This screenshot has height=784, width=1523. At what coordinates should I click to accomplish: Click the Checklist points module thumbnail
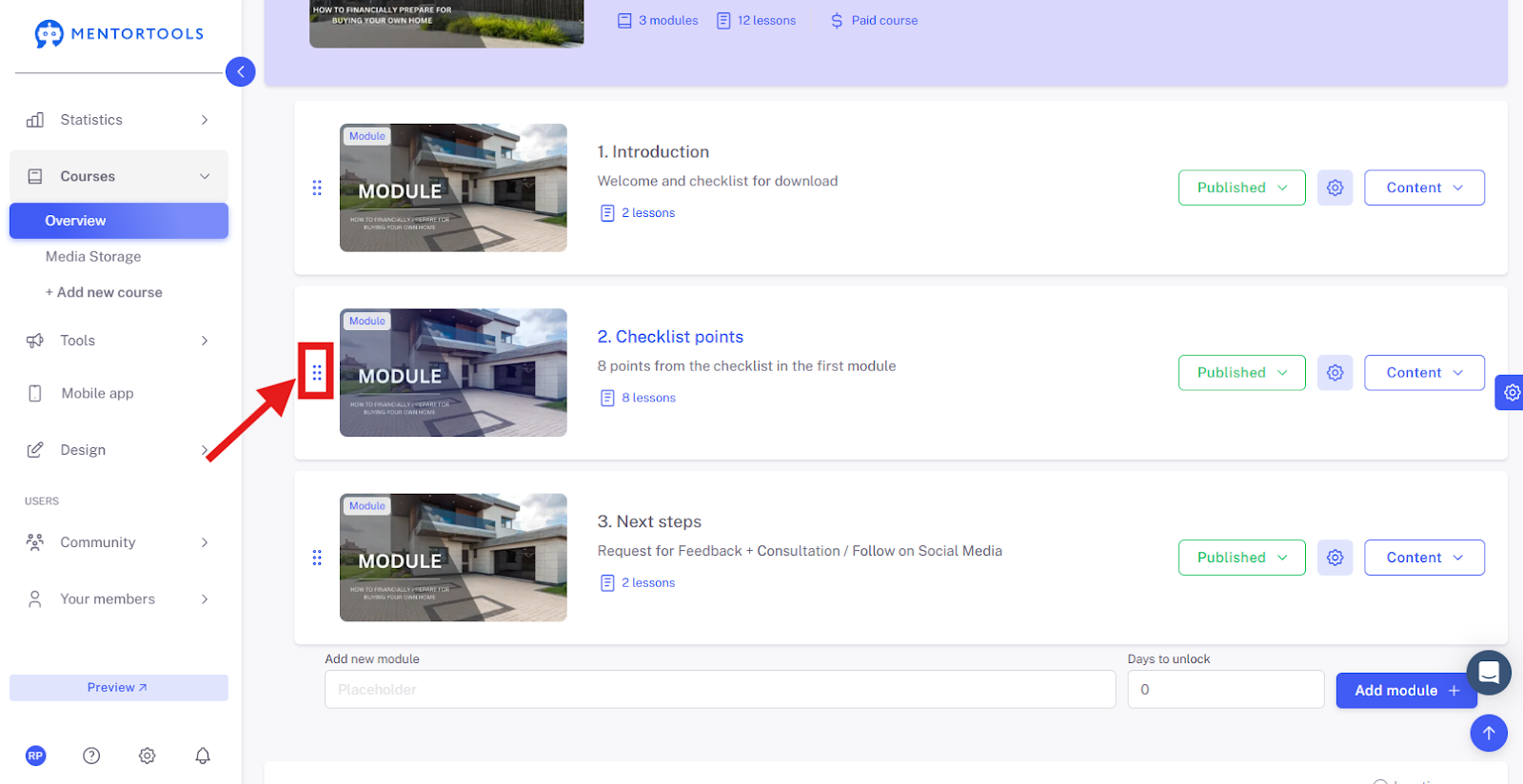[x=453, y=373]
